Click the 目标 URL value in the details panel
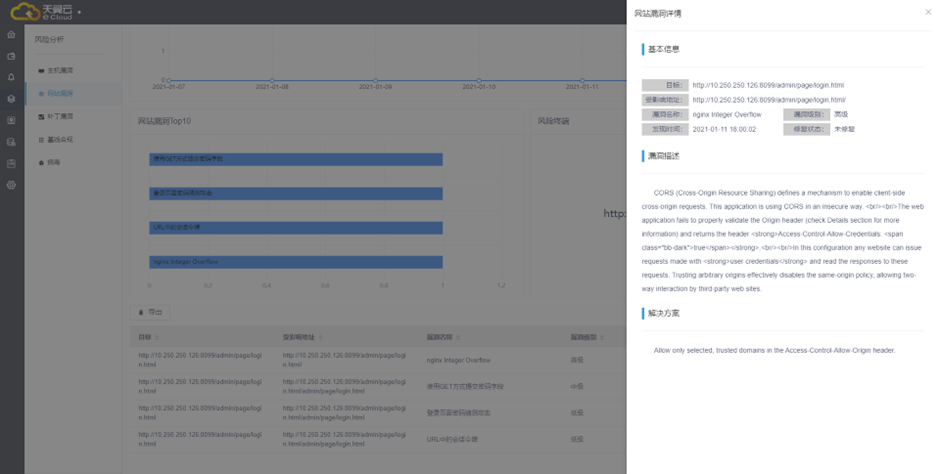Viewport: 940px width, 474px height. (768, 85)
